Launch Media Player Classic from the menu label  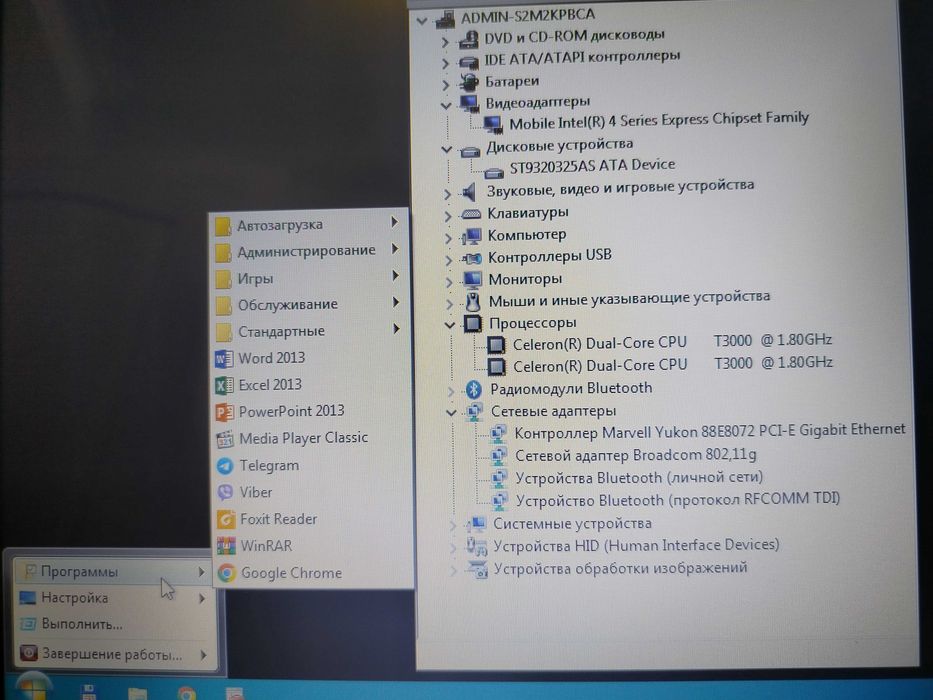click(x=303, y=438)
